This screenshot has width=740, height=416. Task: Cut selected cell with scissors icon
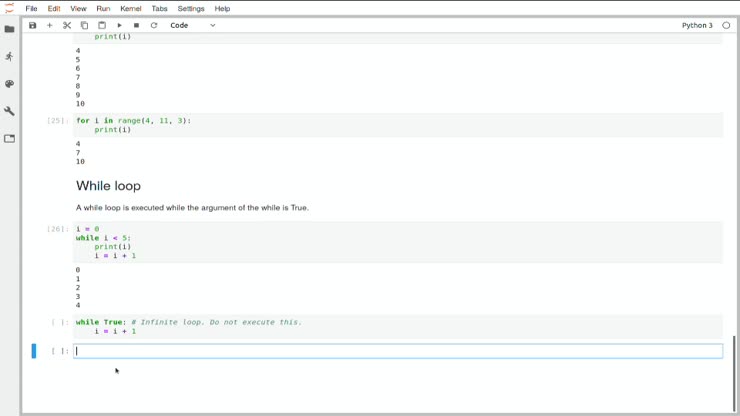coord(67,25)
